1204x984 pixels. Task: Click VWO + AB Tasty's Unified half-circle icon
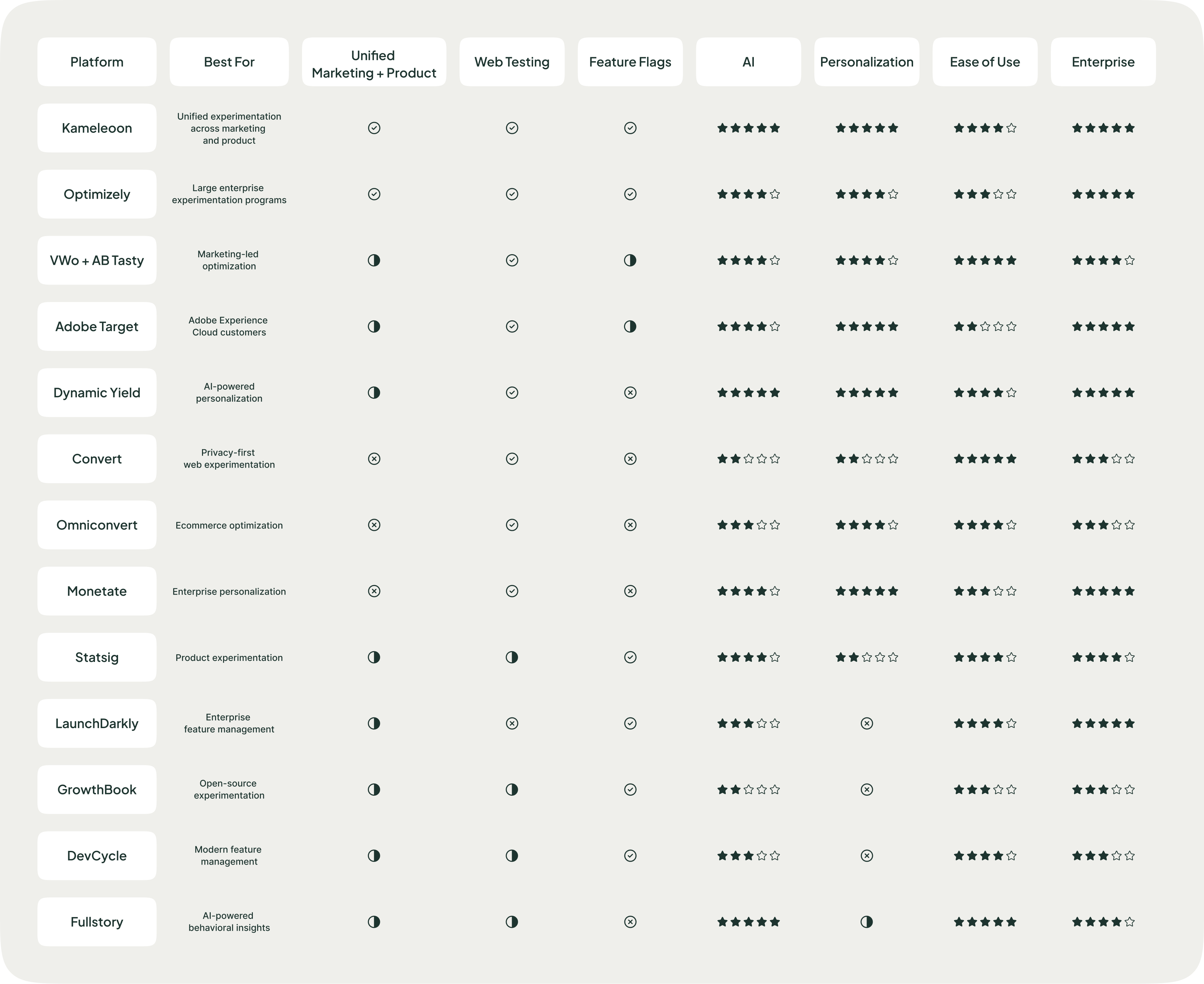coord(374,260)
